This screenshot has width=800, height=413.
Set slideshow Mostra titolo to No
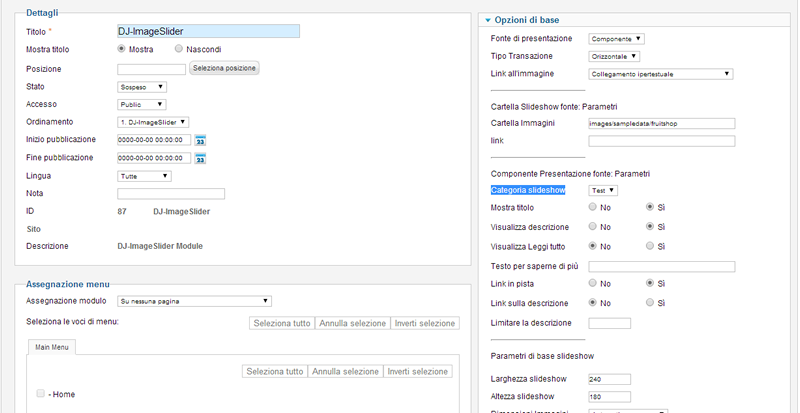592,207
